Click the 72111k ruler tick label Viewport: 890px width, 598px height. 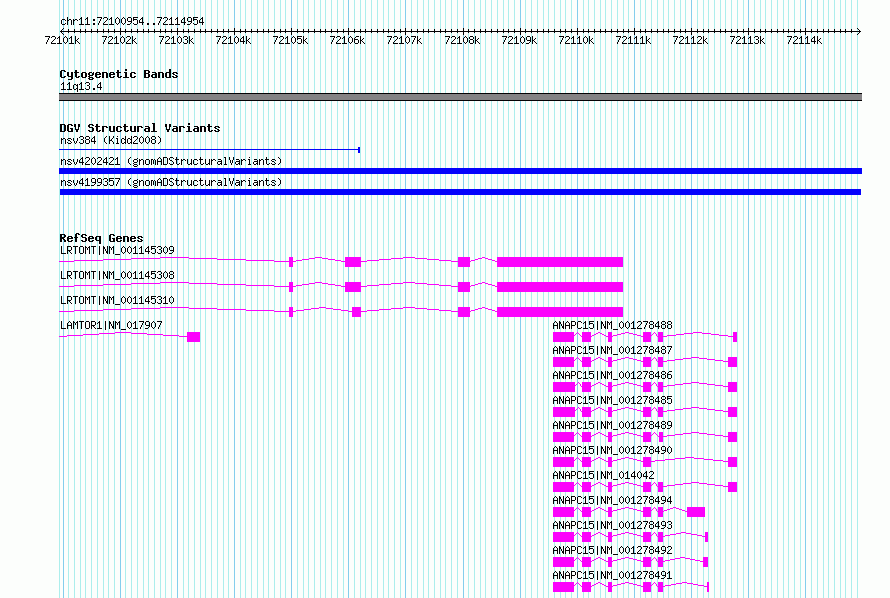coord(633,40)
